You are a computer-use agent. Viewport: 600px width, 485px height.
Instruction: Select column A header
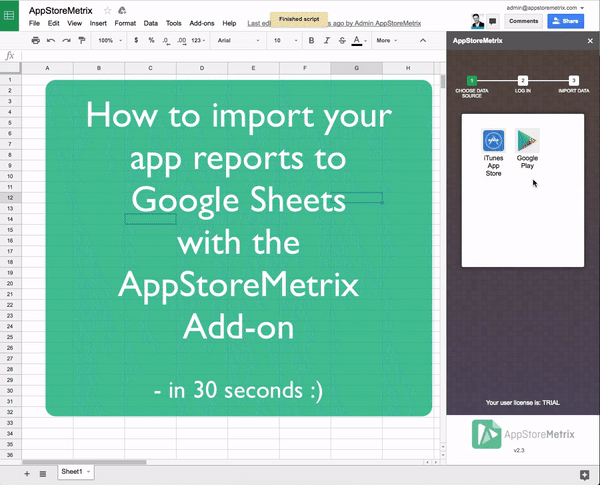(x=47, y=68)
